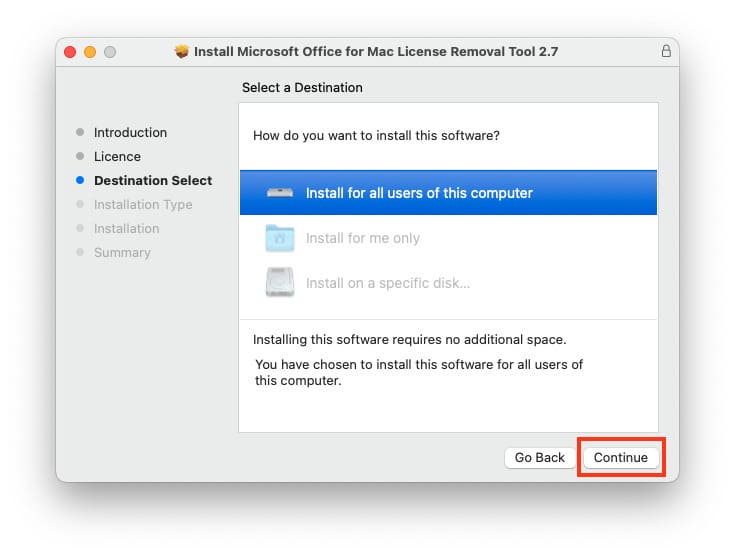735x556 pixels.
Task: Go to the Licence step in sidebar
Action: pos(117,156)
